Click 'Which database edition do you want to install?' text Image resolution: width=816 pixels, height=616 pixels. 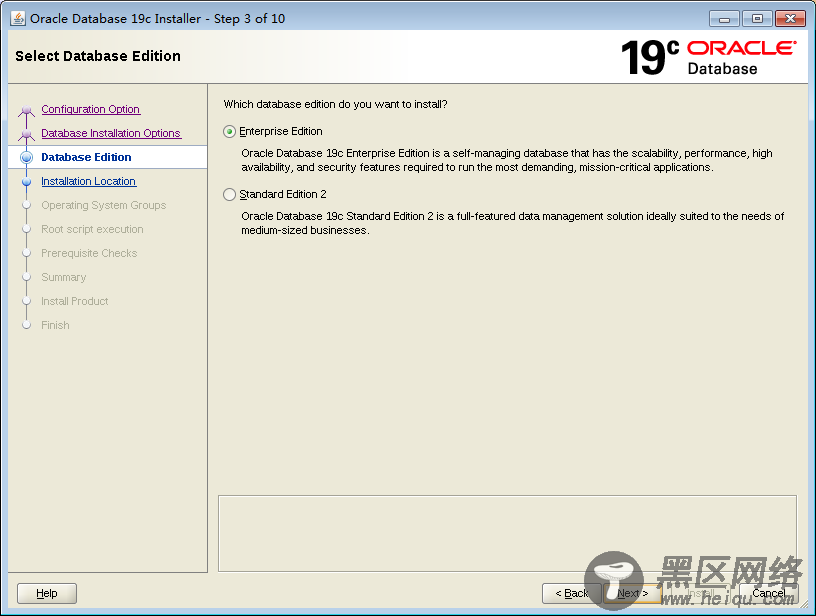tap(336, 104)
